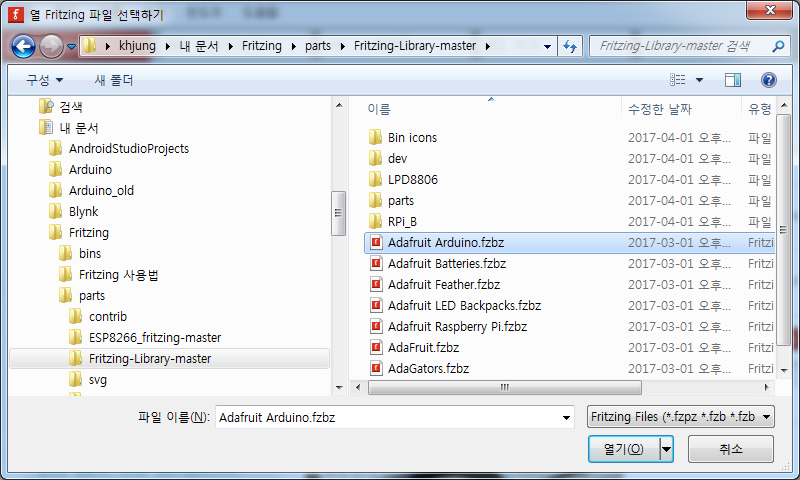The width and height of the screenshot is (800, 480).
Task: Click the 열기(O) button
Action: pos(623,449)
